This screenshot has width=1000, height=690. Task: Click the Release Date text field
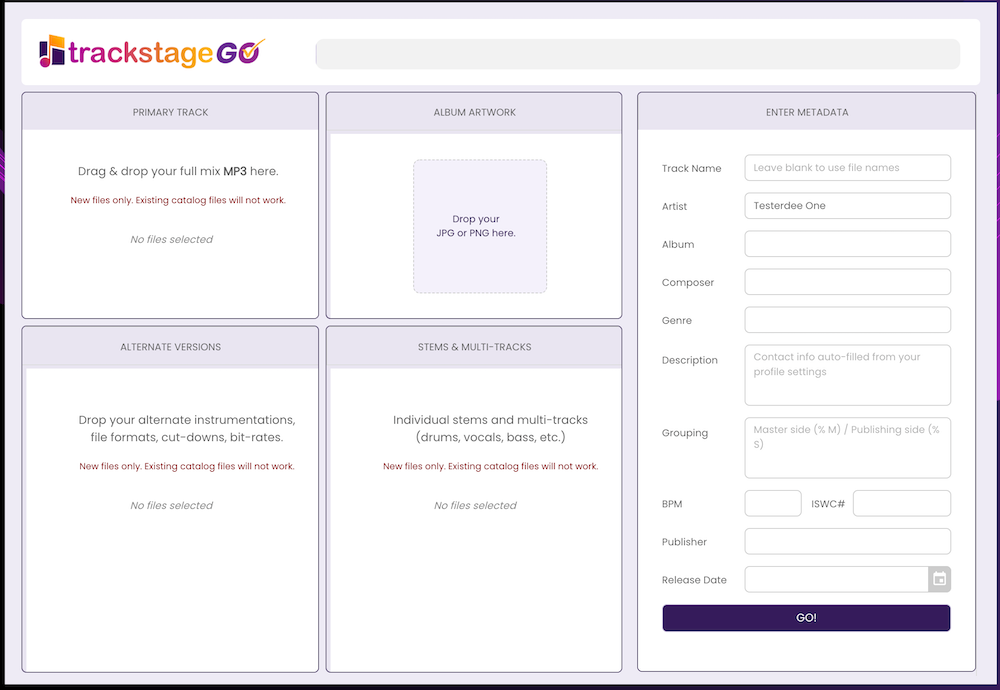836,579
